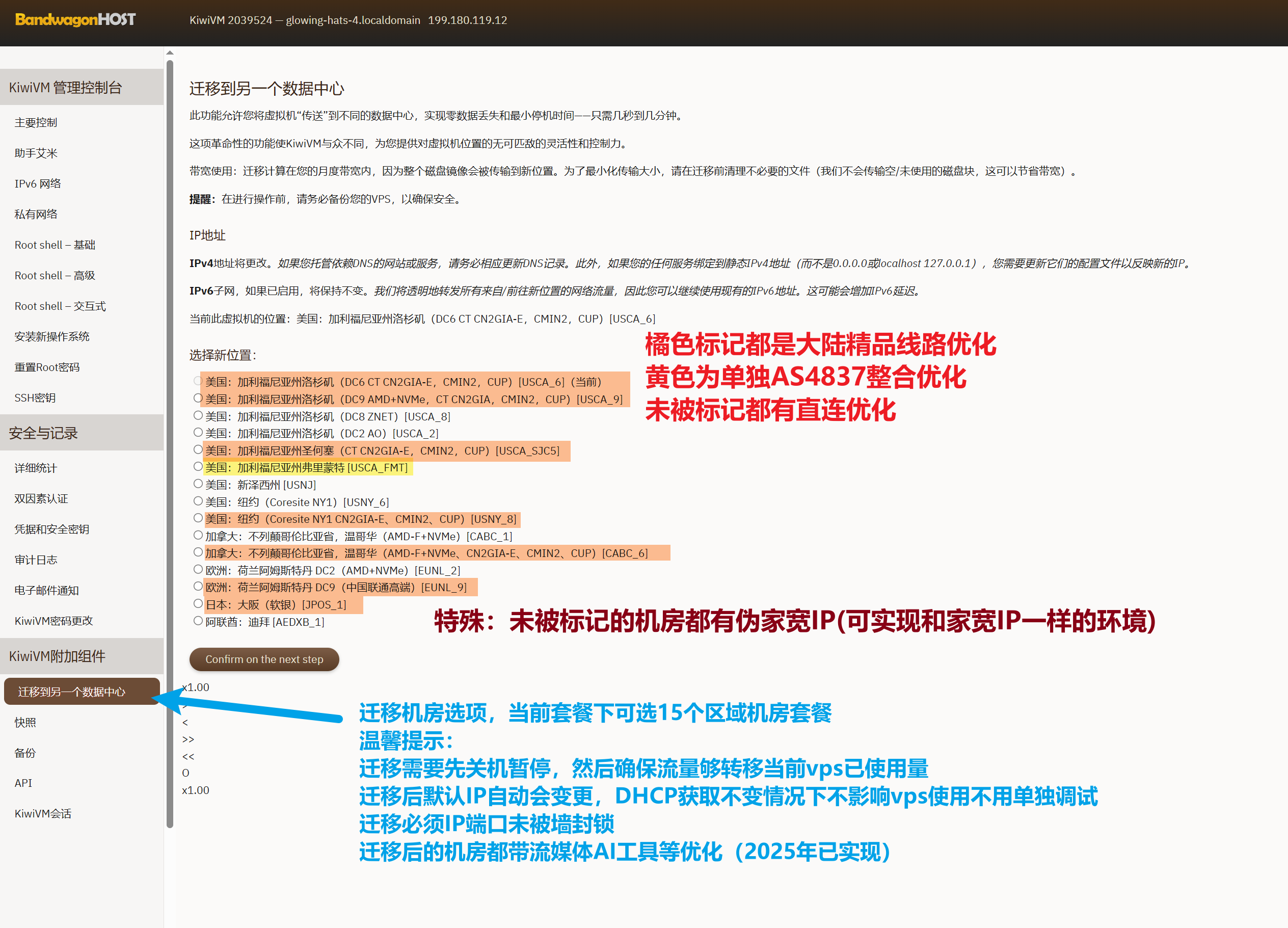Open 审计日志 sidebar item
1288x928 pixels.
point(36,560)
